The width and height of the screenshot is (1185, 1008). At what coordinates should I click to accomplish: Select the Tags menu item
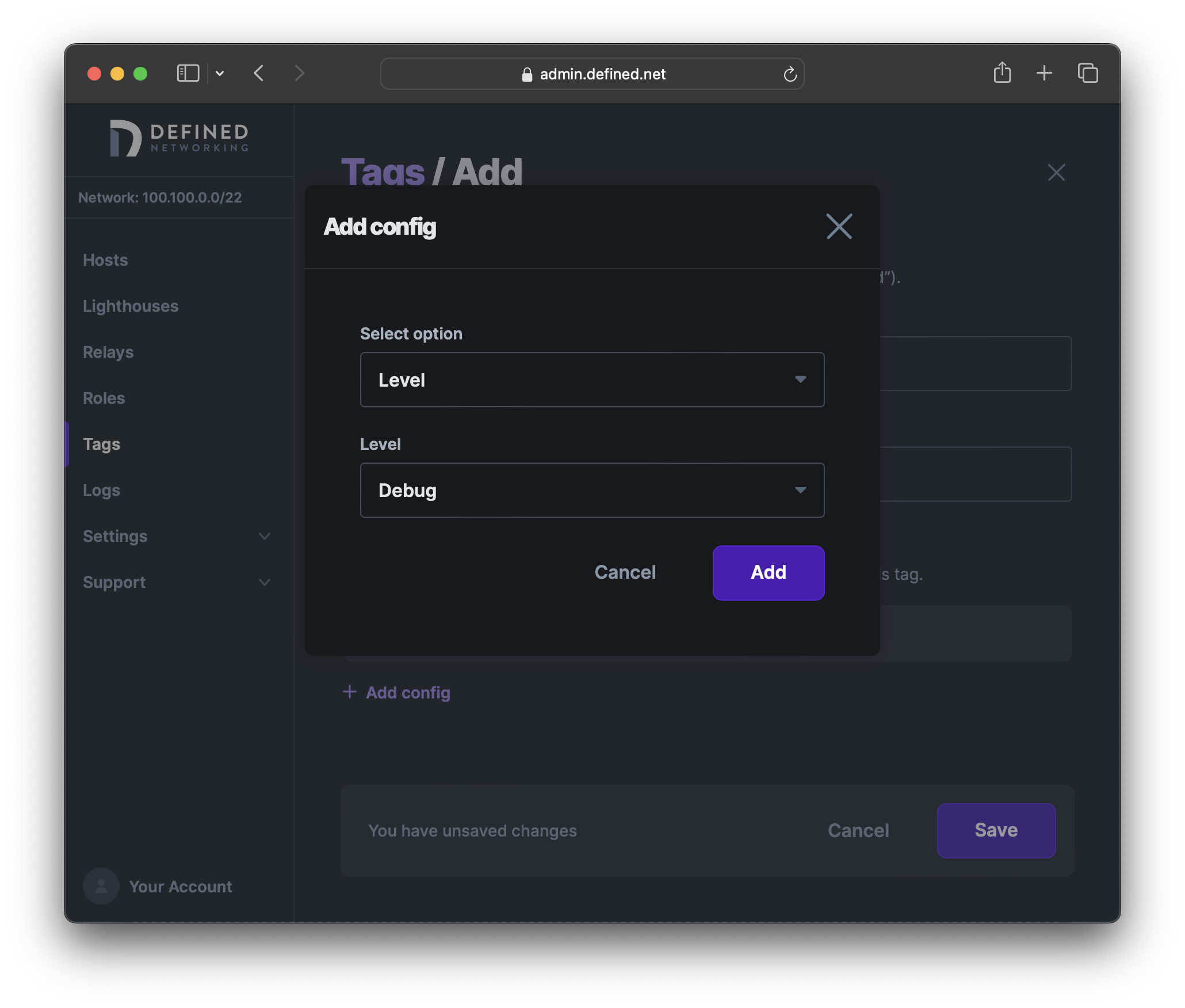(x=102, y=444)
